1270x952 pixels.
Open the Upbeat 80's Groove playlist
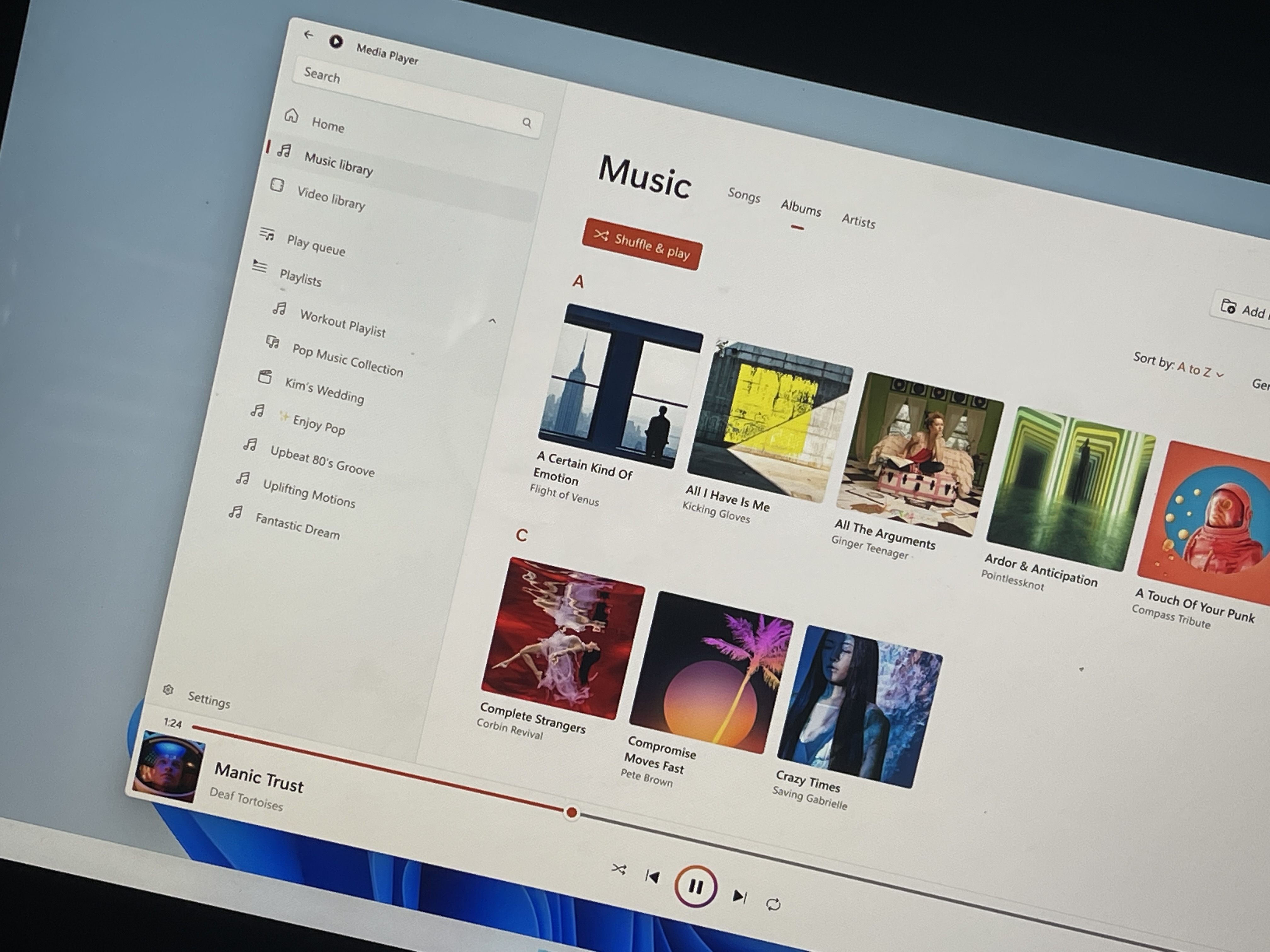(322, 462)
